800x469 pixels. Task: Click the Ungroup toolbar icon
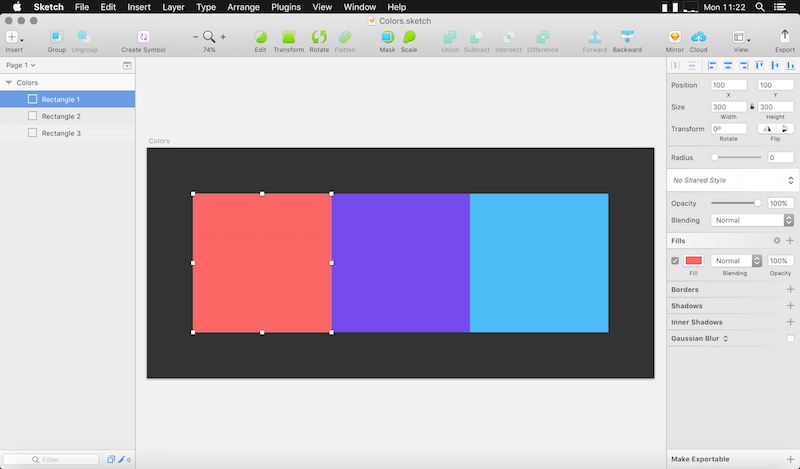(84, 37)
